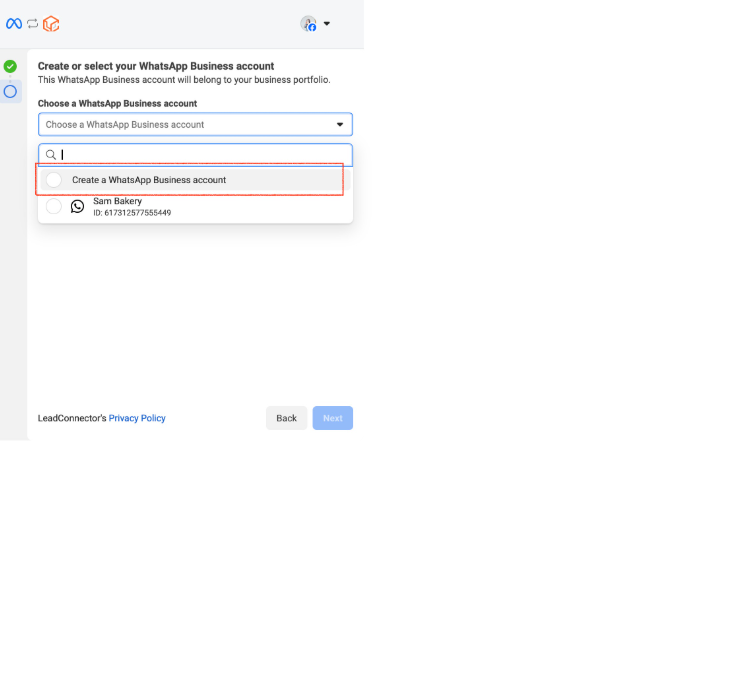The height and width of the screenshot is (676, 734).
Task: Click the WhatsApp logo beside Sam Bakery
Action: [77, 206]
